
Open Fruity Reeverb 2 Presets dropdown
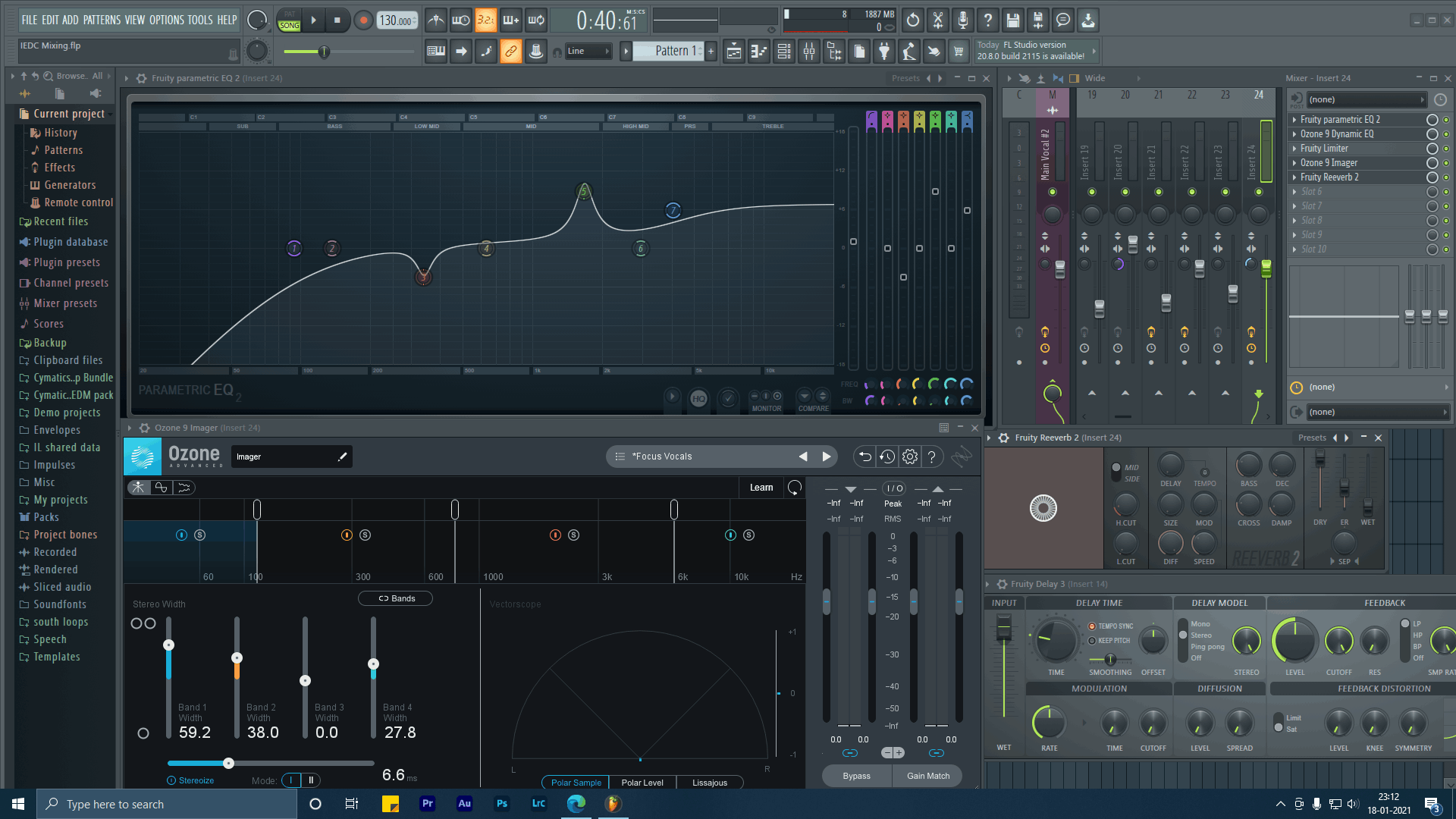point(1312,438)
